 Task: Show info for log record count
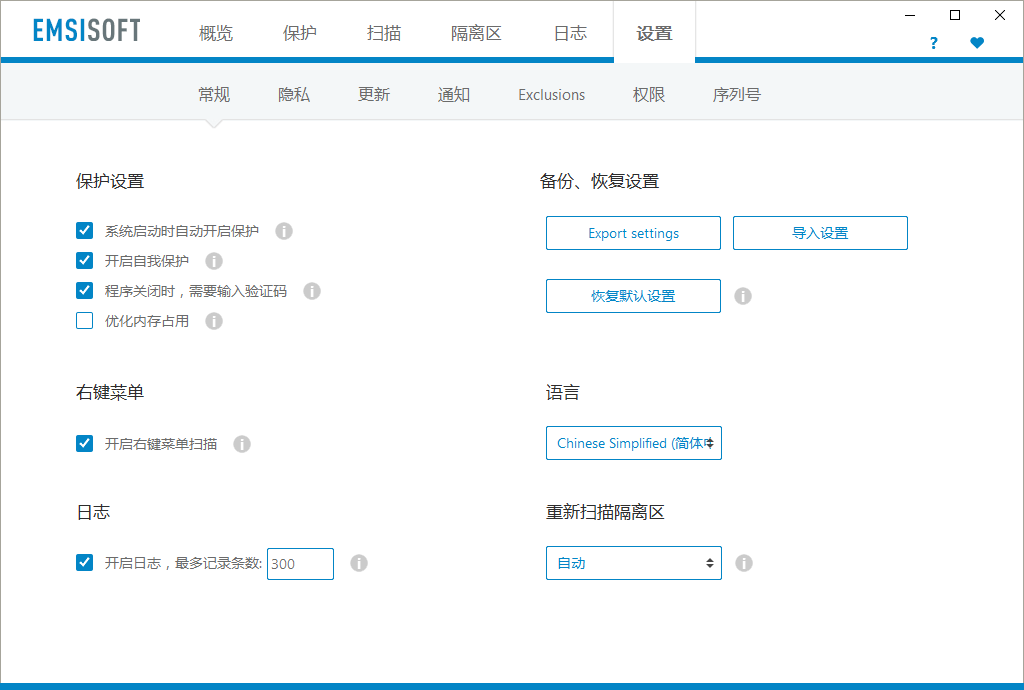point(359,563)
